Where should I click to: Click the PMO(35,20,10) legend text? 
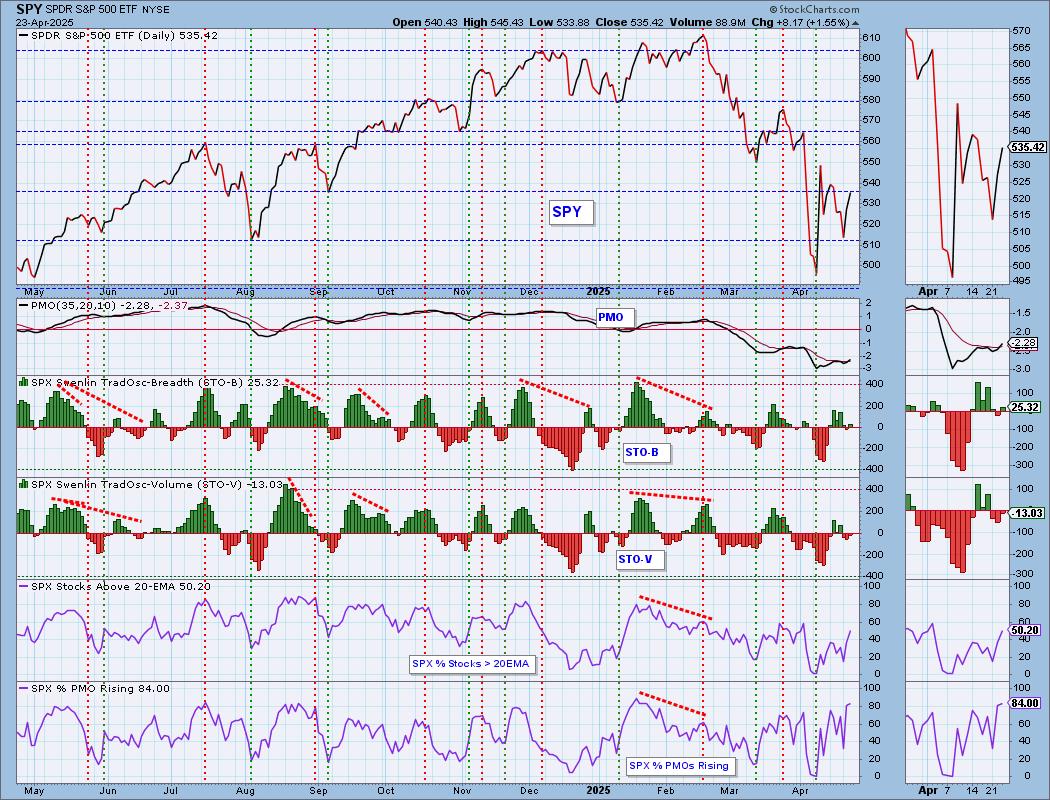tap(72, 305)
